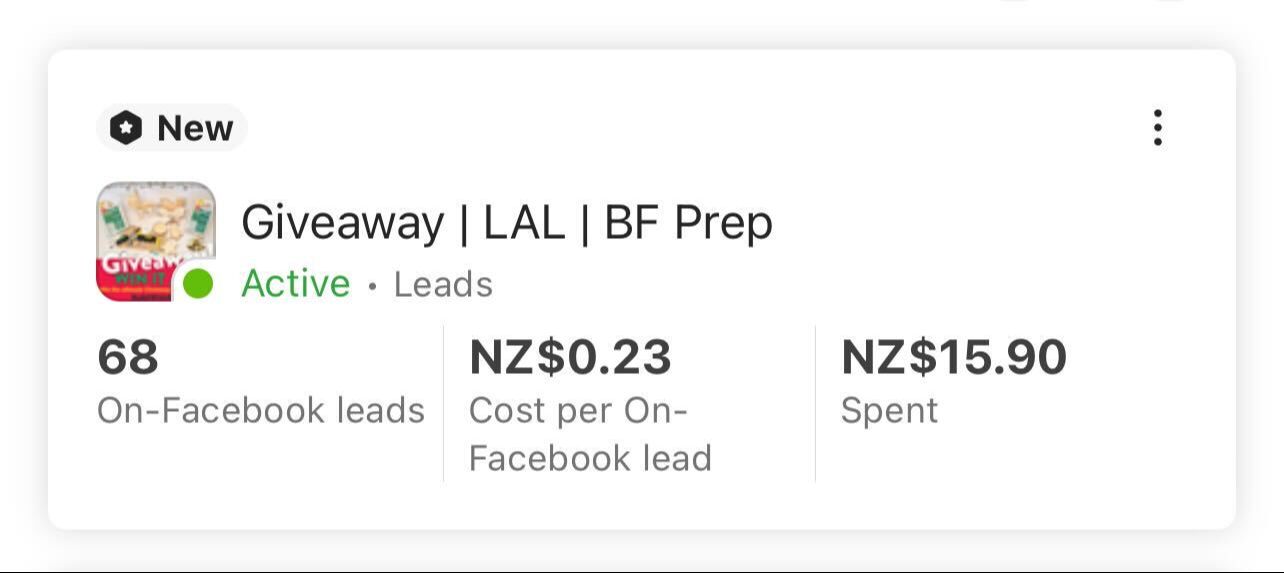1284x573 pixels.
Task: Tap the 'NZ$0.23' cost value
Action: 570,357
